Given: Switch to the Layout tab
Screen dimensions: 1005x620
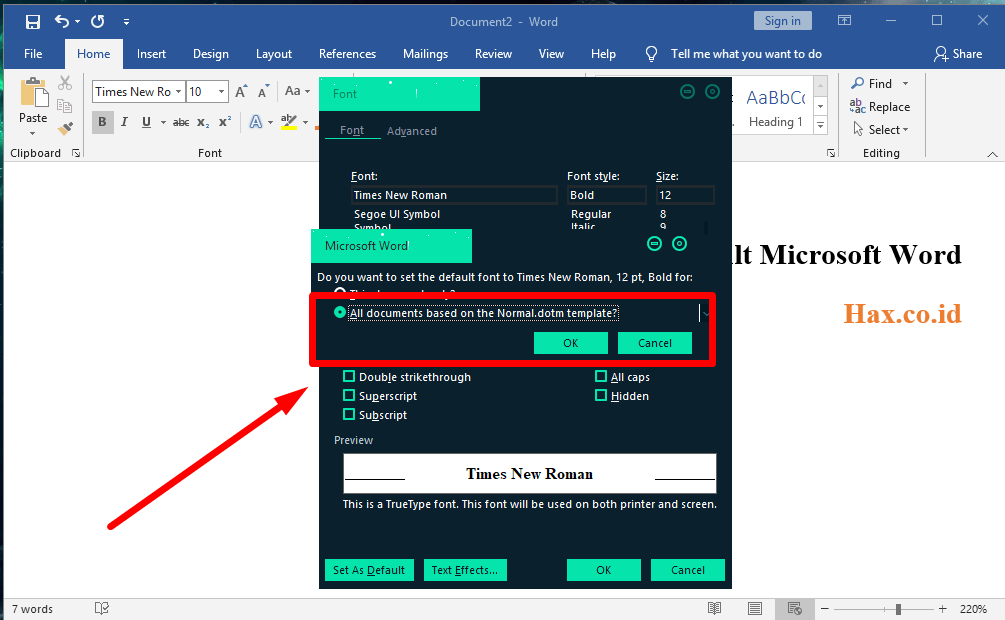Looking at the screenshot, I should click(274, 54).
